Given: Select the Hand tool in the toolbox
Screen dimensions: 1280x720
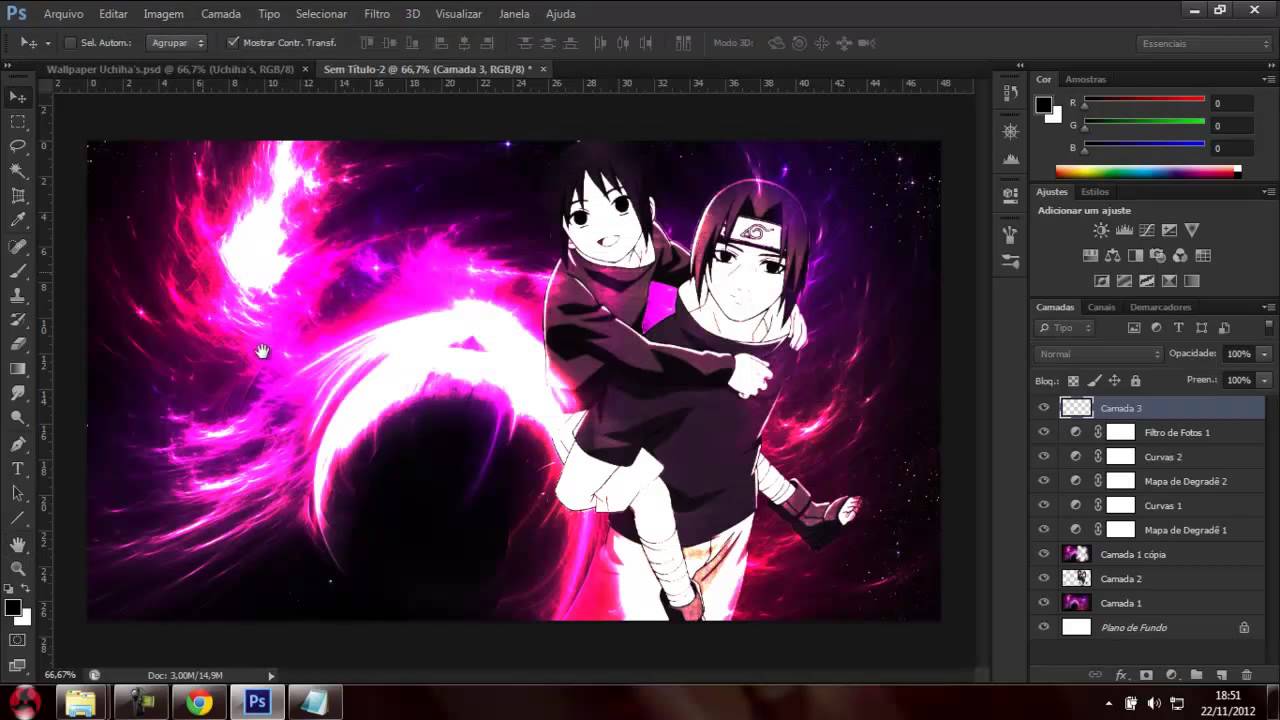Looking at the screenshot, I should (x=18, y=545).
